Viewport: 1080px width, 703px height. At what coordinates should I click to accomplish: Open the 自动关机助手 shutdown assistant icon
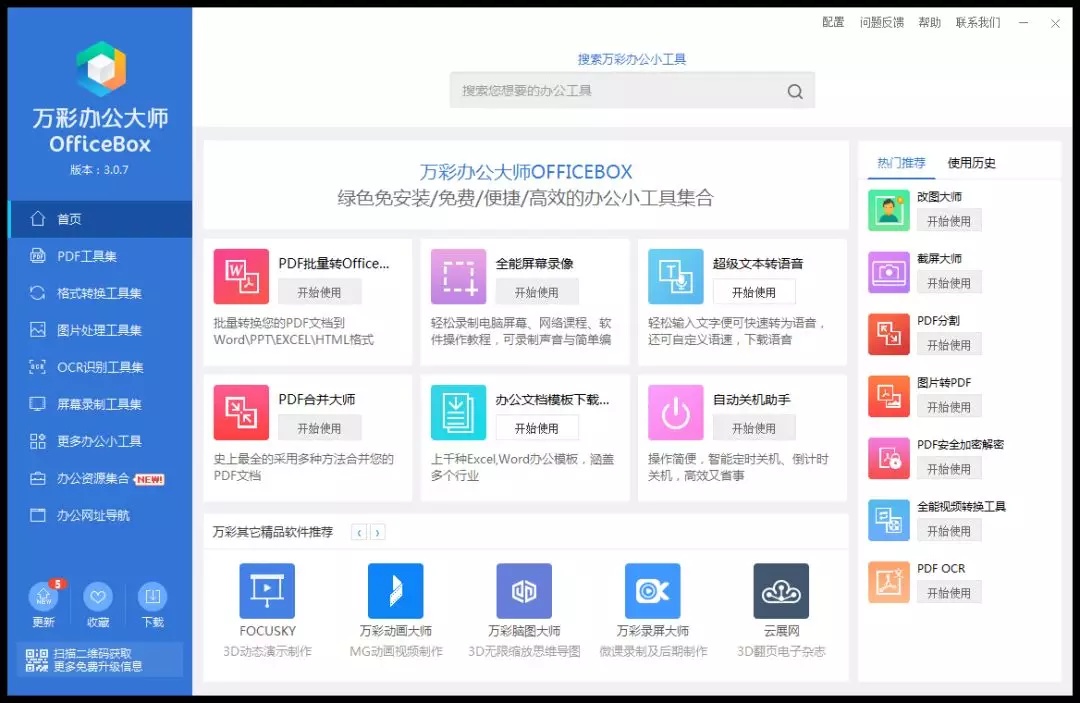tap(676, 413)
